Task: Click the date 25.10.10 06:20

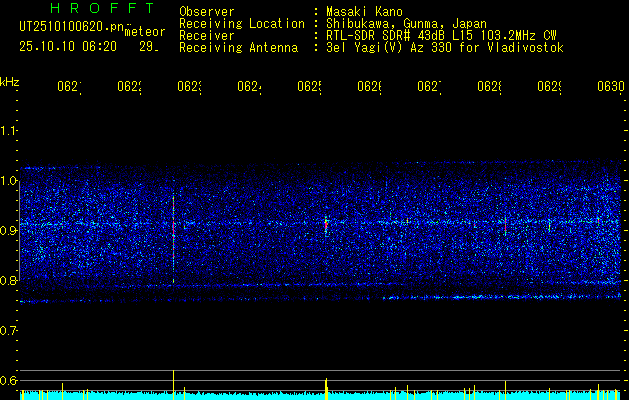Action: pos(68,47)
